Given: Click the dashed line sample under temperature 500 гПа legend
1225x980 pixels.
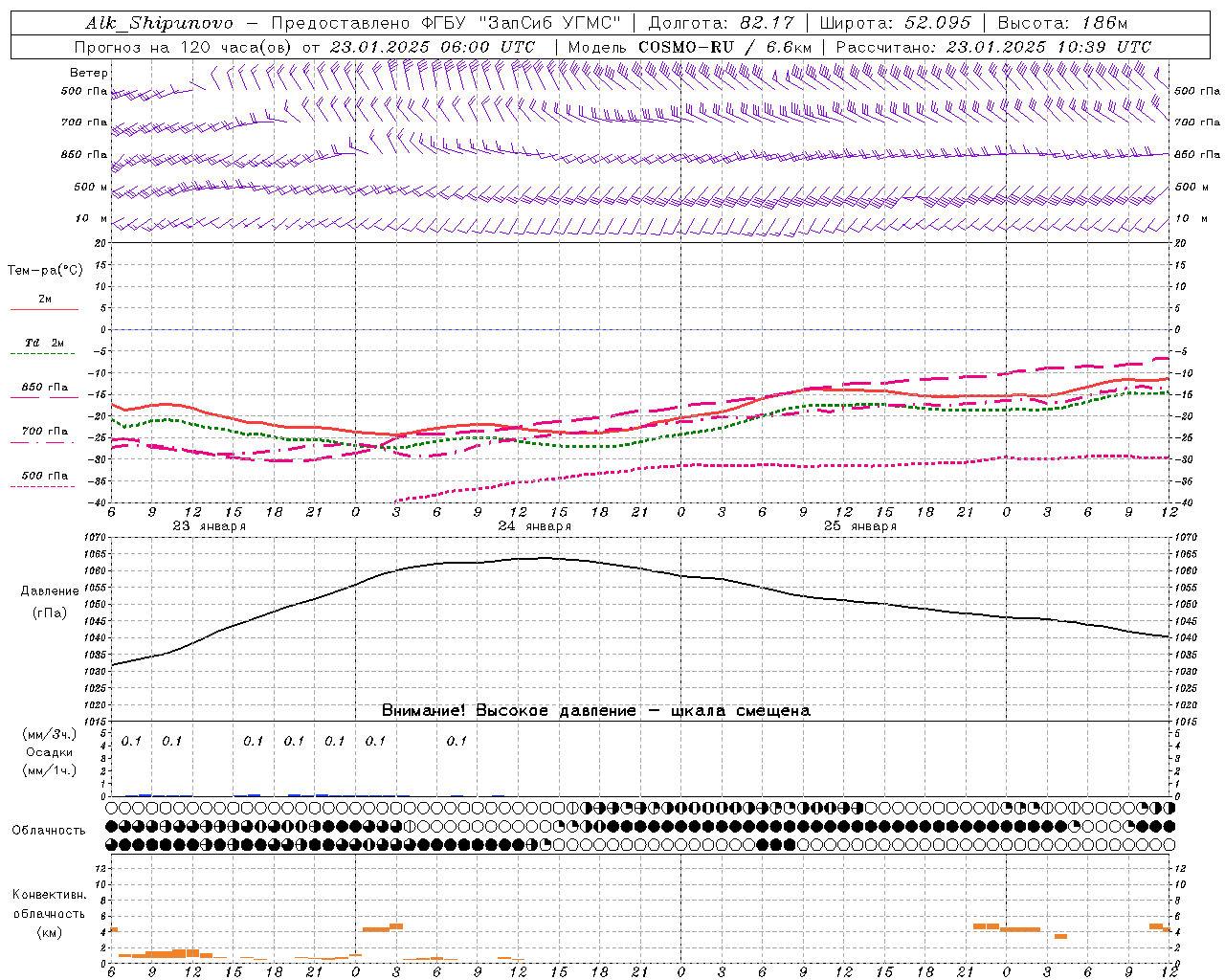Looking at the screenshot, I should (44, 487).
